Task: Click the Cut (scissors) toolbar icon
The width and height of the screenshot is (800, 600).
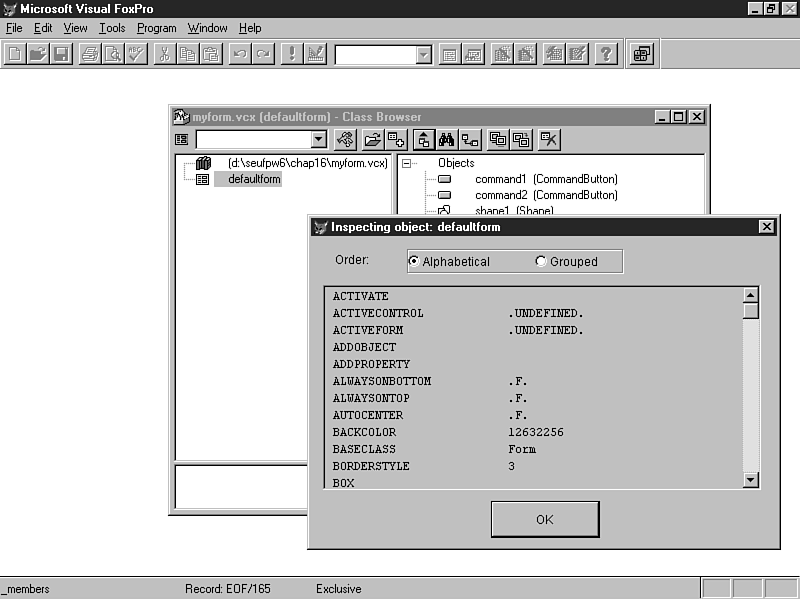Action: click(165, 54)
